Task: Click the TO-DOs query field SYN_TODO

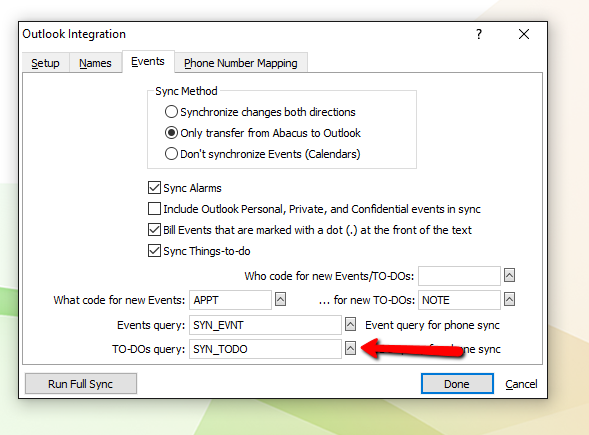Action: point(265,349)
